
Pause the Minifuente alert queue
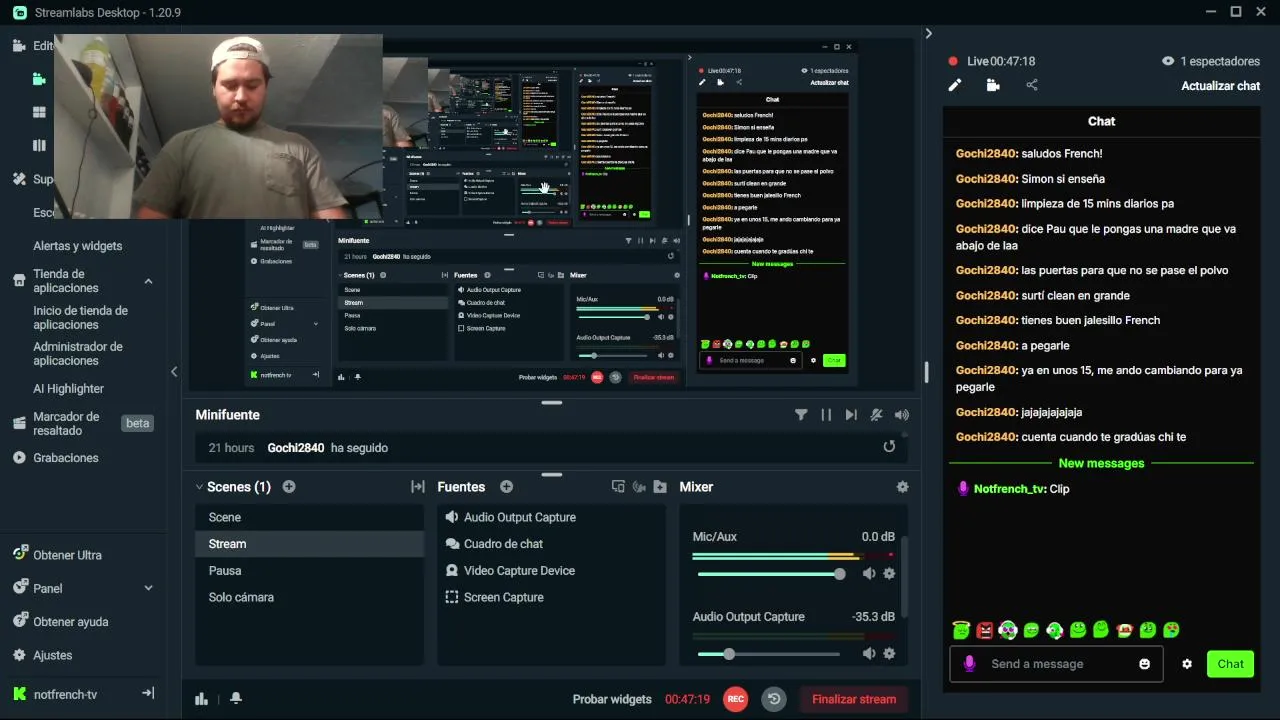pyautogui.click(x=826, y=415)
